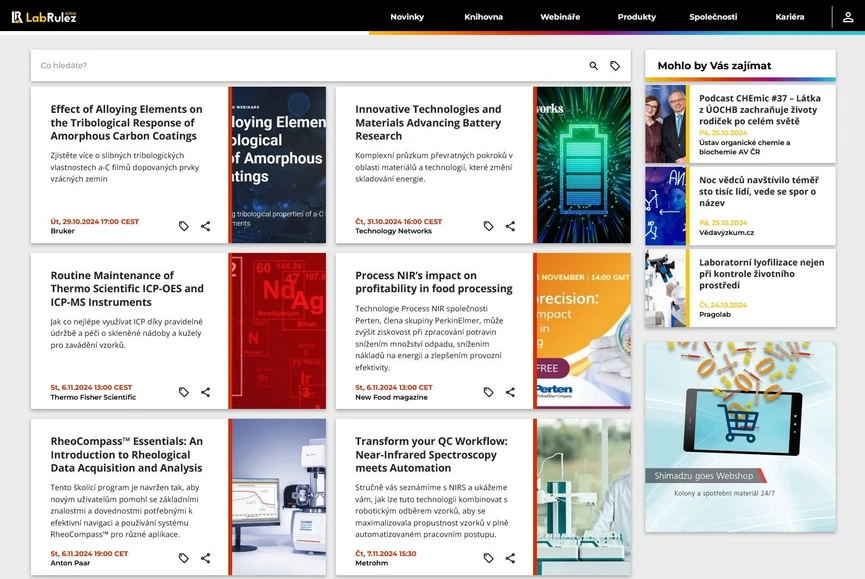Click the Shimadzu goes Webshop banner
This screenshot has height=579, width=865.
point(740,437)
